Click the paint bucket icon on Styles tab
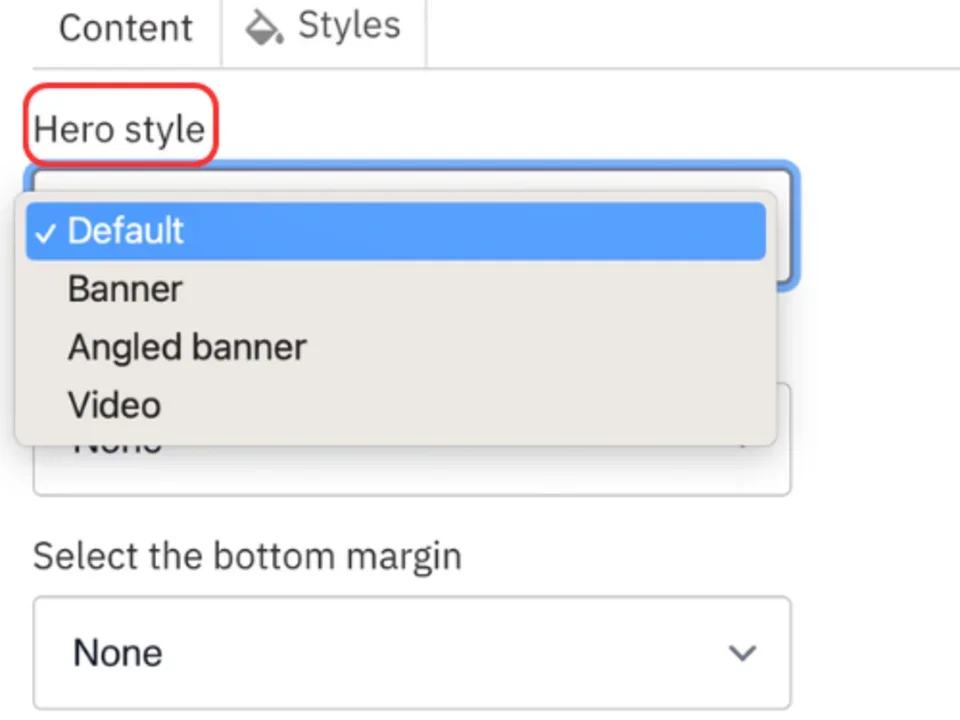The width and height of the screenshot is (960, 720). tap(262, 27)
